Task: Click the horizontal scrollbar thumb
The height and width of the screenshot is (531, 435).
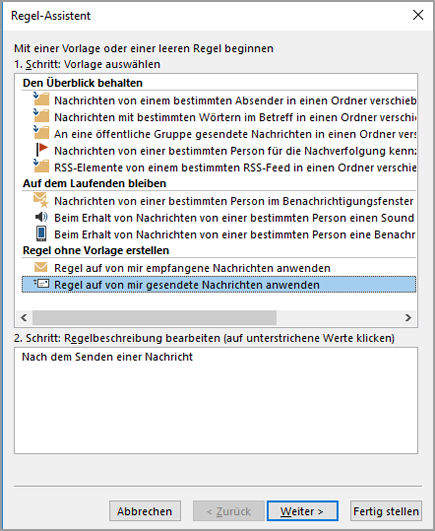Action: [x=154, y=318]
